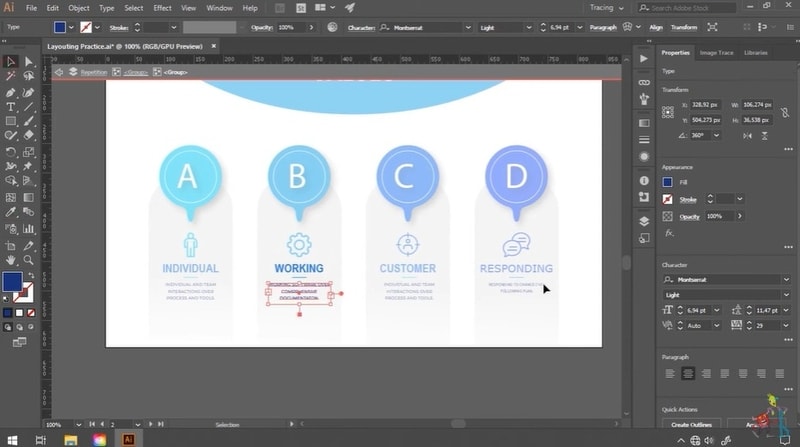This screenshot has width=800, height=447.
Task: Open the Effect menu
Action: pyautogui.click(x=162, y=7)
